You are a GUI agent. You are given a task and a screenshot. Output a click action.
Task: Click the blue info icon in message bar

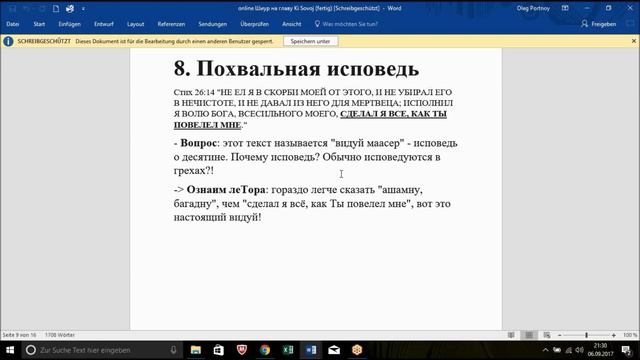pyautogui.click(x=8, y=41)
